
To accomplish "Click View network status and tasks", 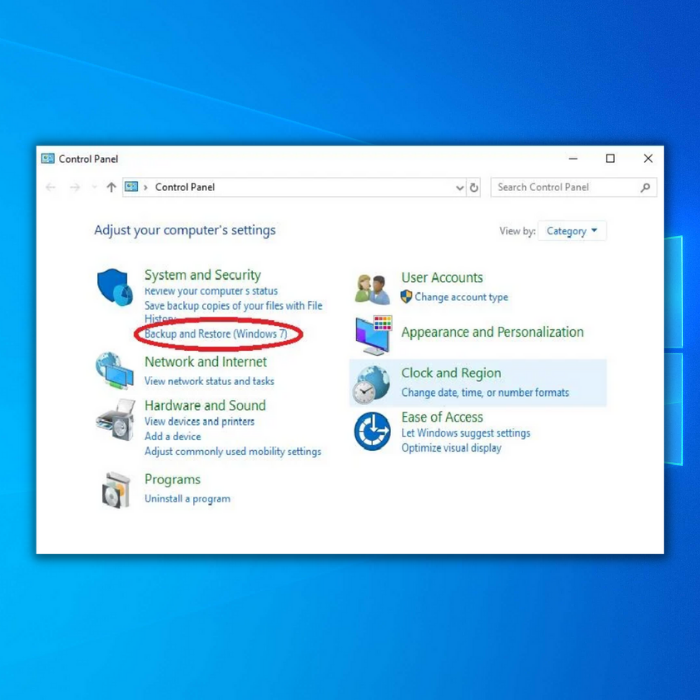I will 209,381.
